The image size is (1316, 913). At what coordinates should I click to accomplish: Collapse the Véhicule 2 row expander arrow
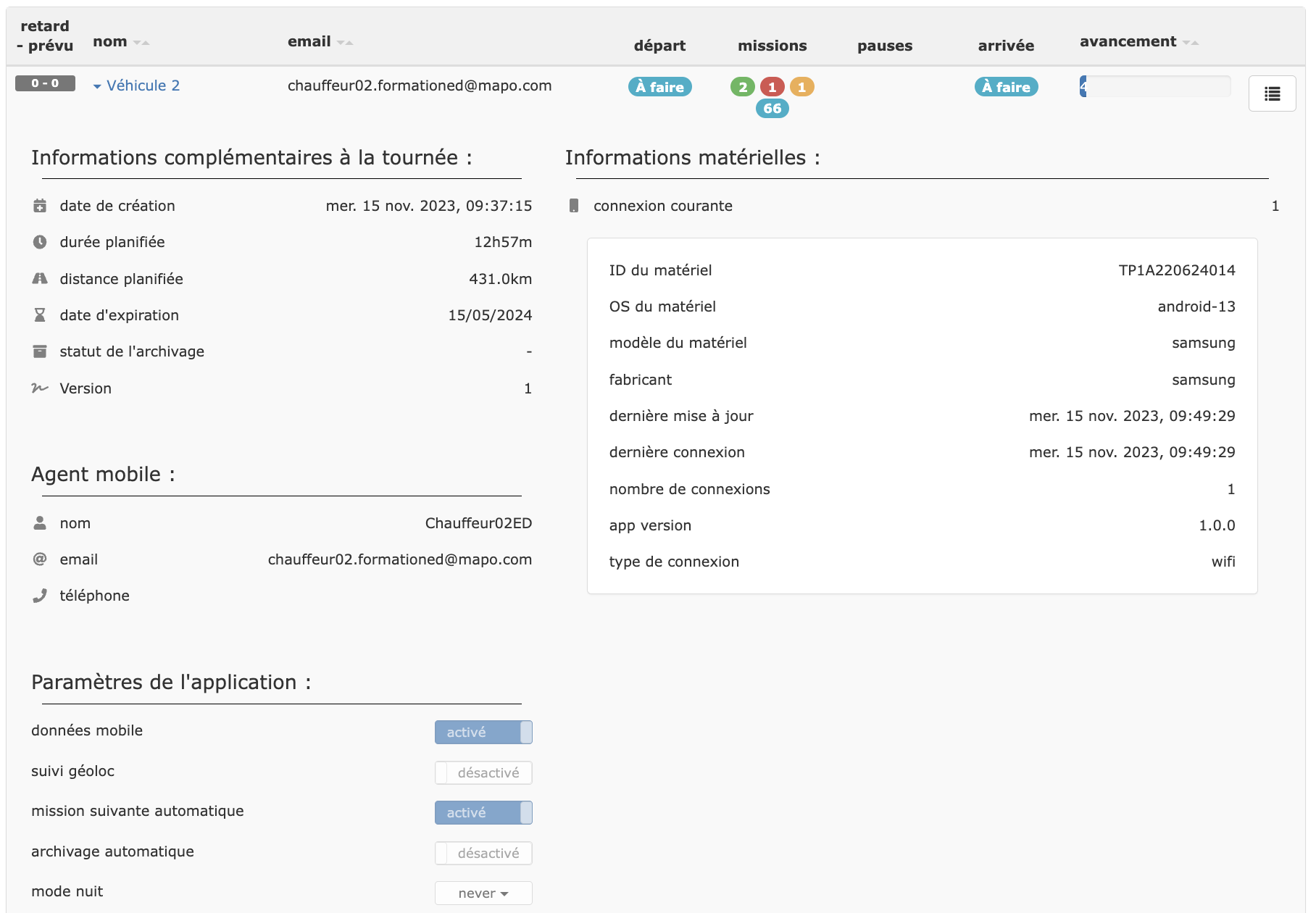(98, 86)
